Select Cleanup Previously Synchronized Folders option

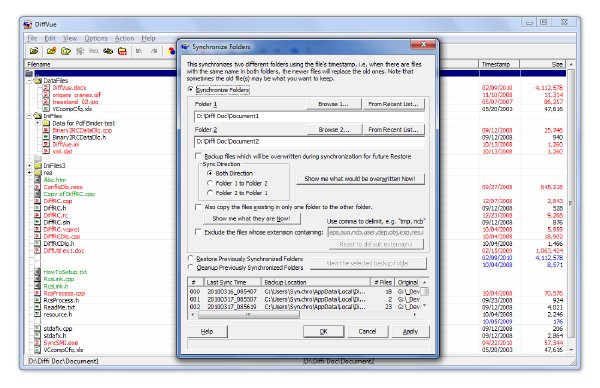191,267
